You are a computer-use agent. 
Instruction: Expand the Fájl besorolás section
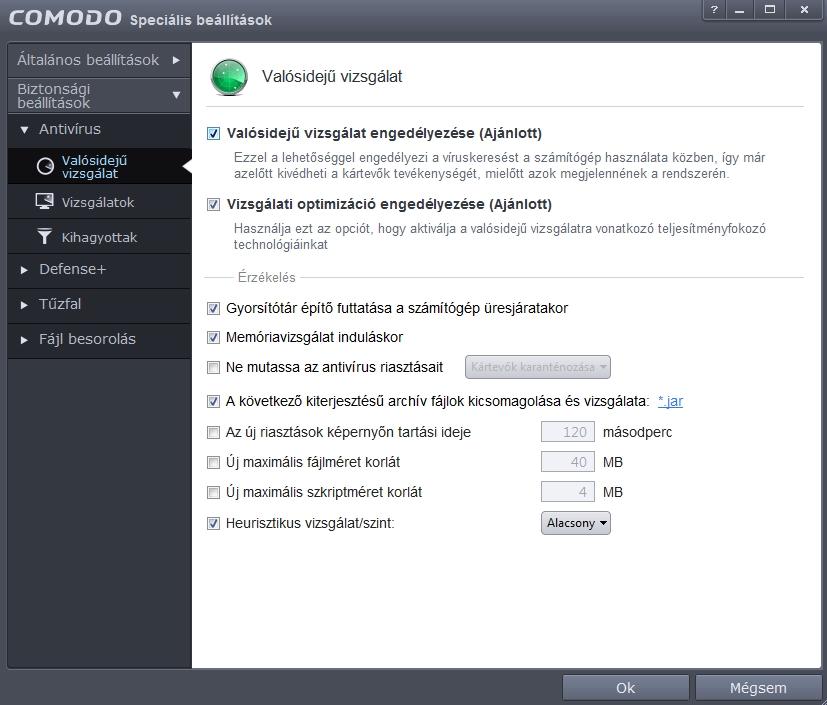[x=24, y=340]
